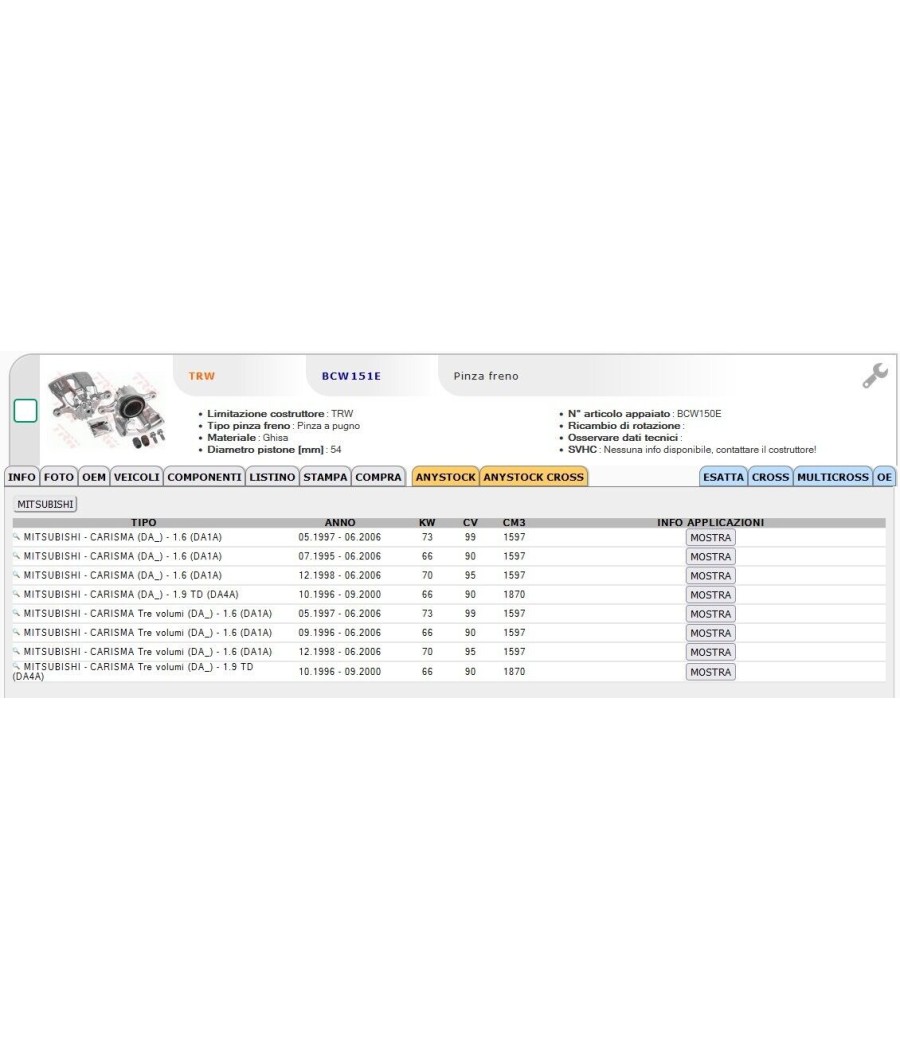Open the TRW brake caliper product thumbnail

click(106, 410)
